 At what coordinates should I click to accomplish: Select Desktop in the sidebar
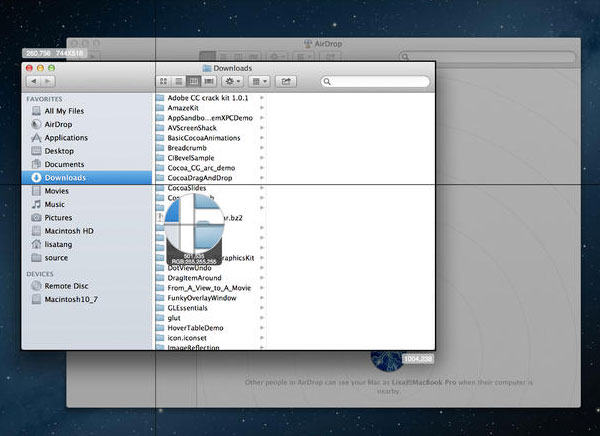tap(87, 151)
